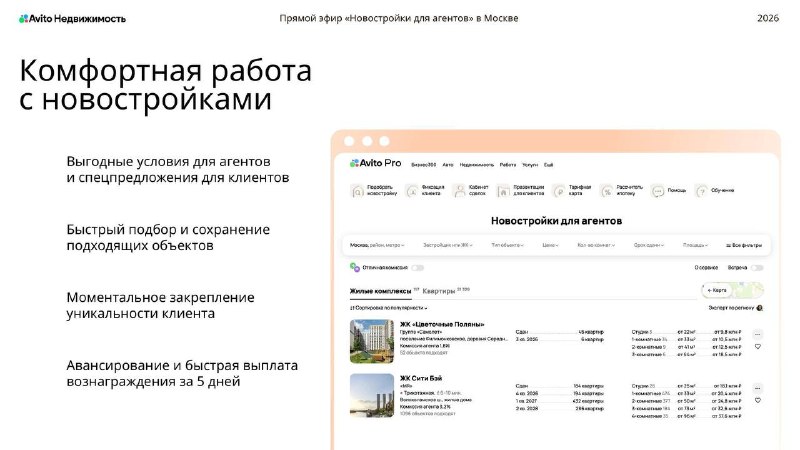Toggle the Отличная комиссия switch
This screenshot has height=450, width=800.
(418, 267)
